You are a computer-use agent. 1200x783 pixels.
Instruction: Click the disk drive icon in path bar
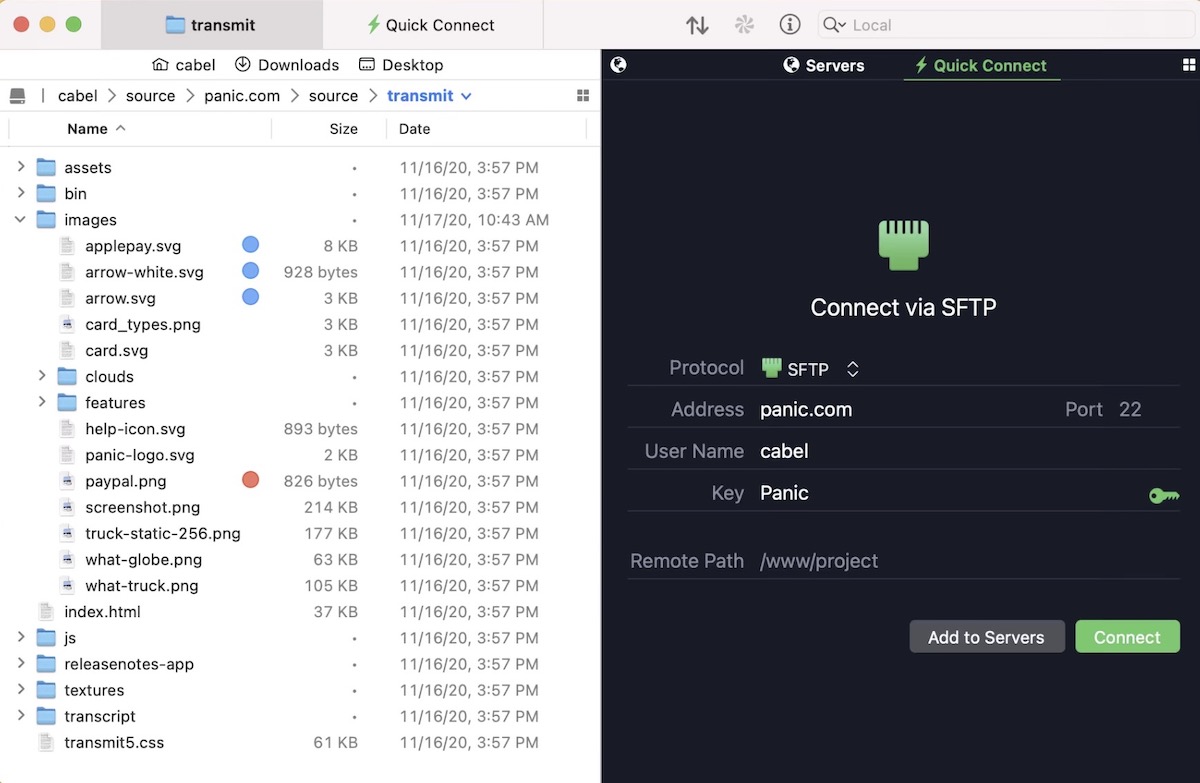coord(17,96)
